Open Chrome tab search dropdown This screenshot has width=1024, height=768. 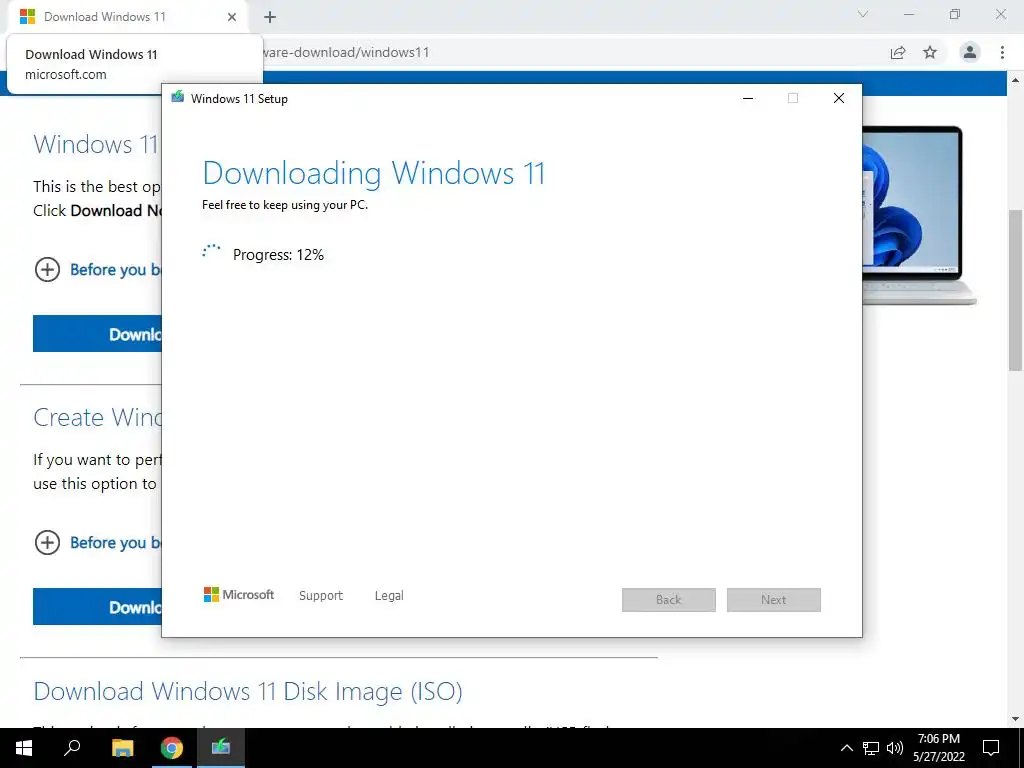click(x=863, y=14)
